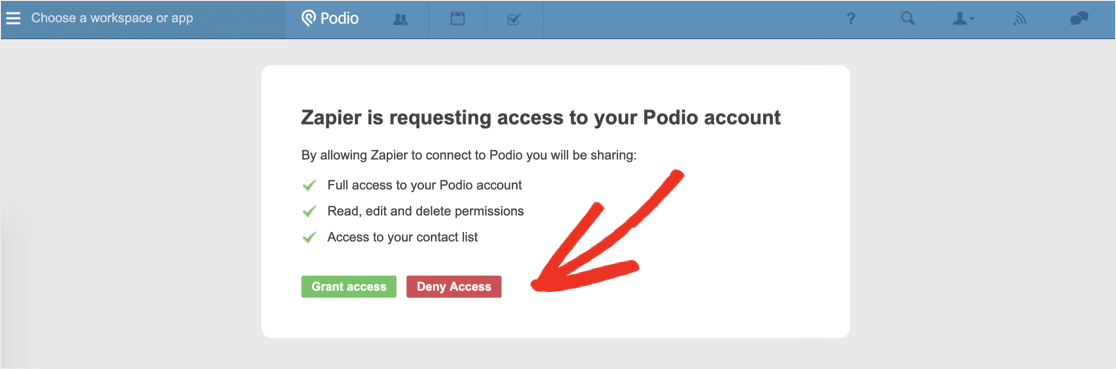Open the hamburger navigation menu
Viewport: 1116px width, 369px height.
coord(13,19)
